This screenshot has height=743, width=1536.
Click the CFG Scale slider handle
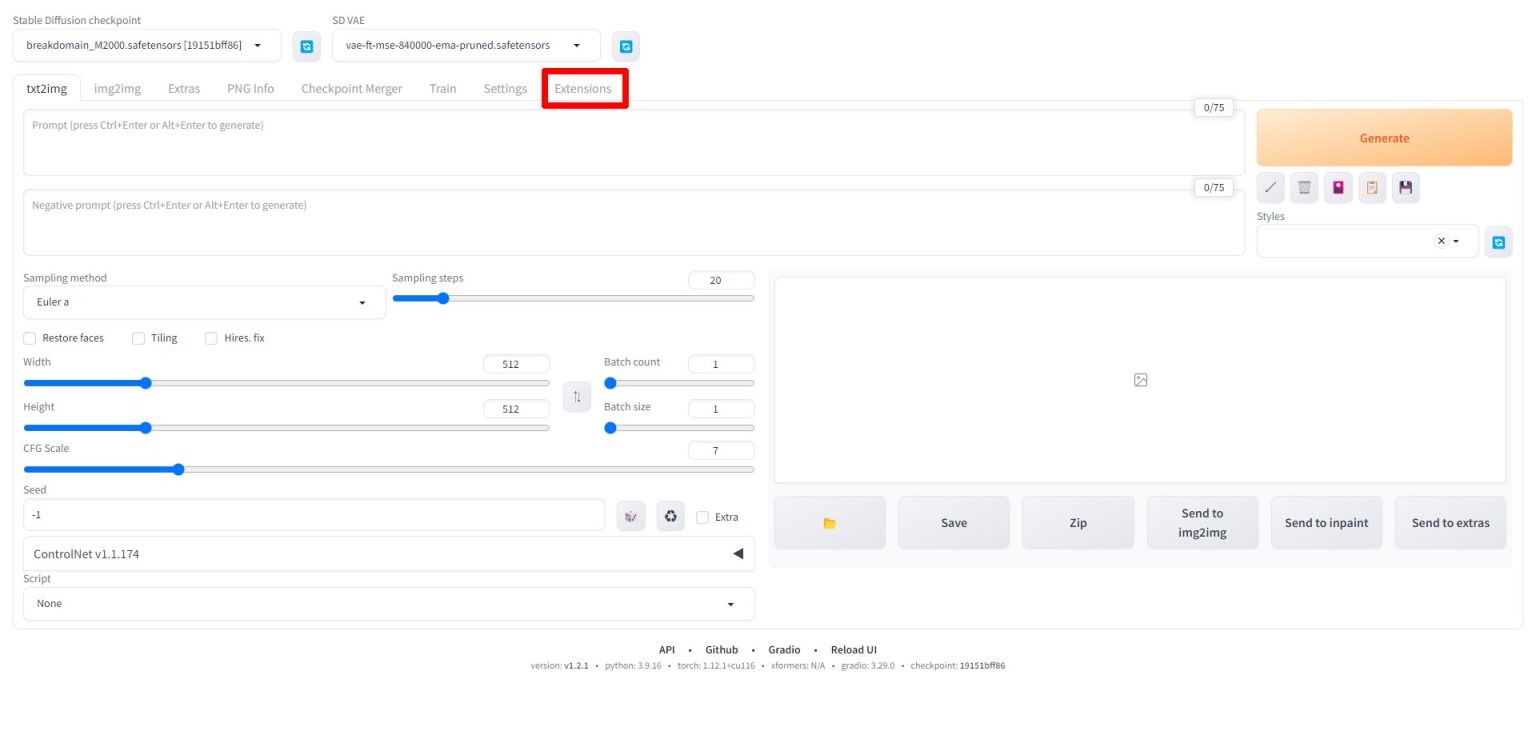click(x=178, y=469)
